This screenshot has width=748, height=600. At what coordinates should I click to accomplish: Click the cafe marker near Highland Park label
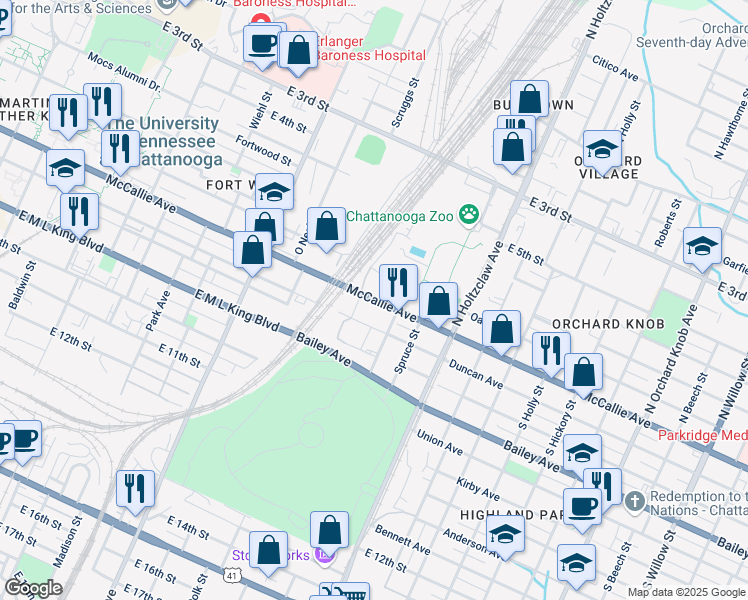click(582, 510)
